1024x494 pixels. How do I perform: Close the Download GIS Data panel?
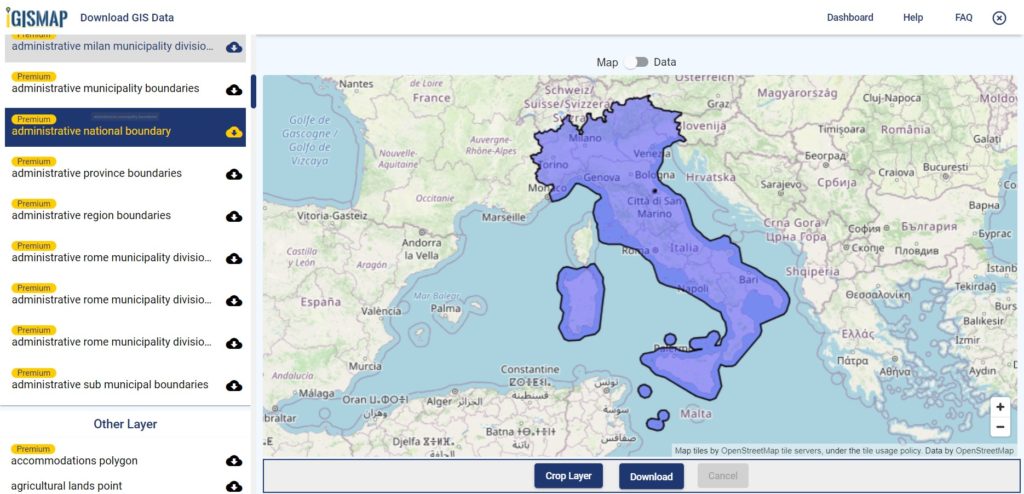(999, 18)
